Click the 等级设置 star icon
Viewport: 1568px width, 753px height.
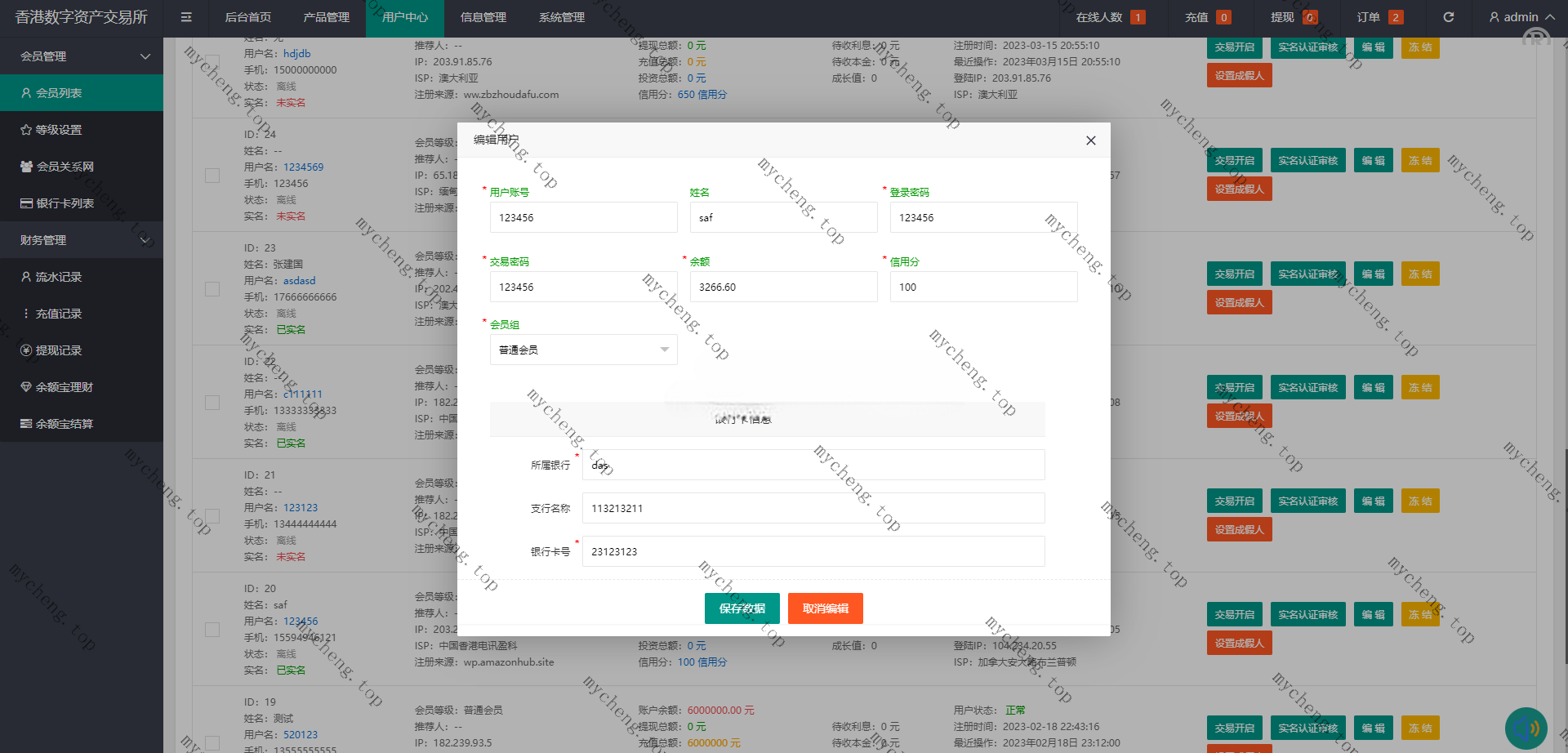tap(26, 130)
